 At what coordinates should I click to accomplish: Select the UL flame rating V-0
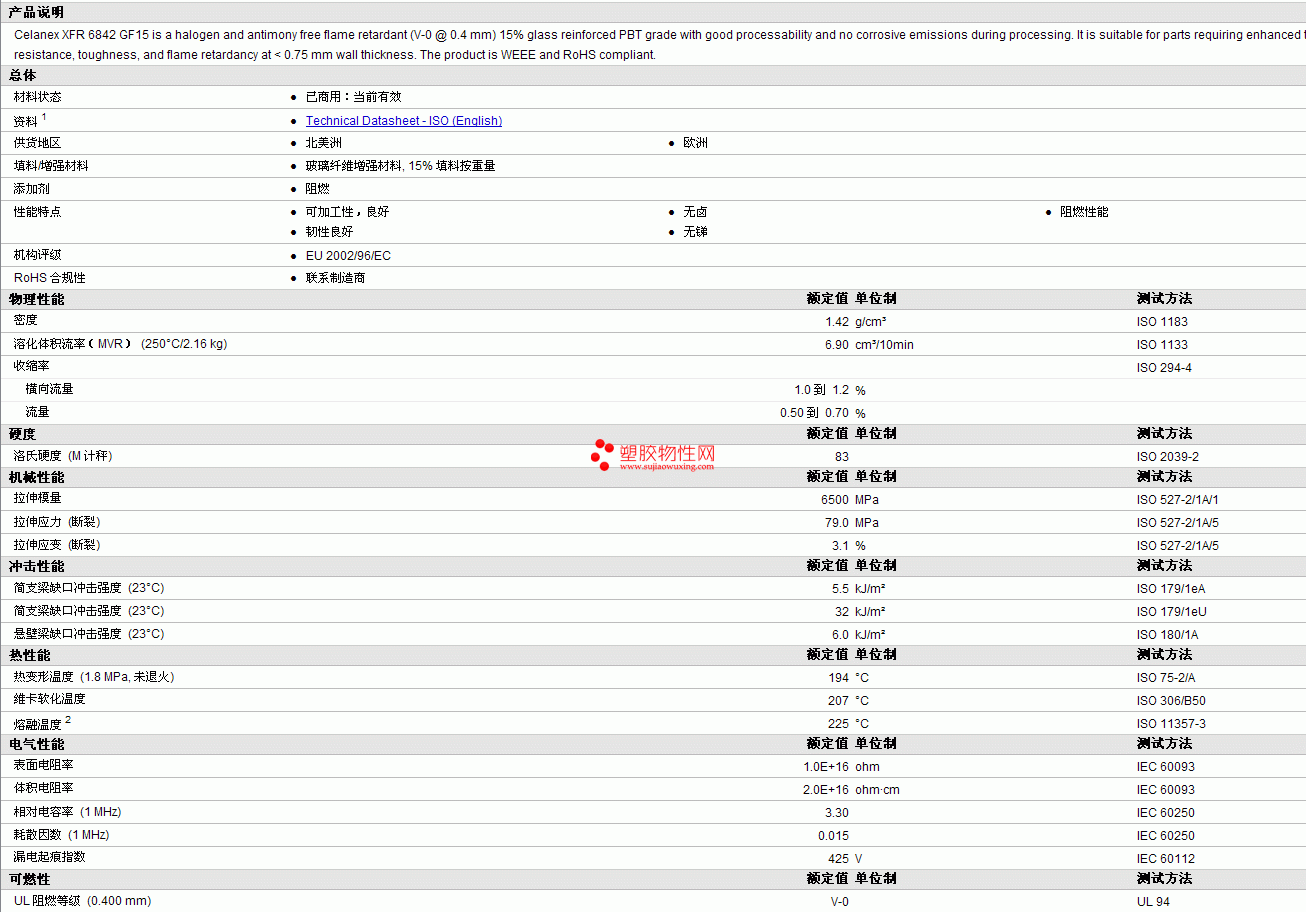click(840, 902)
